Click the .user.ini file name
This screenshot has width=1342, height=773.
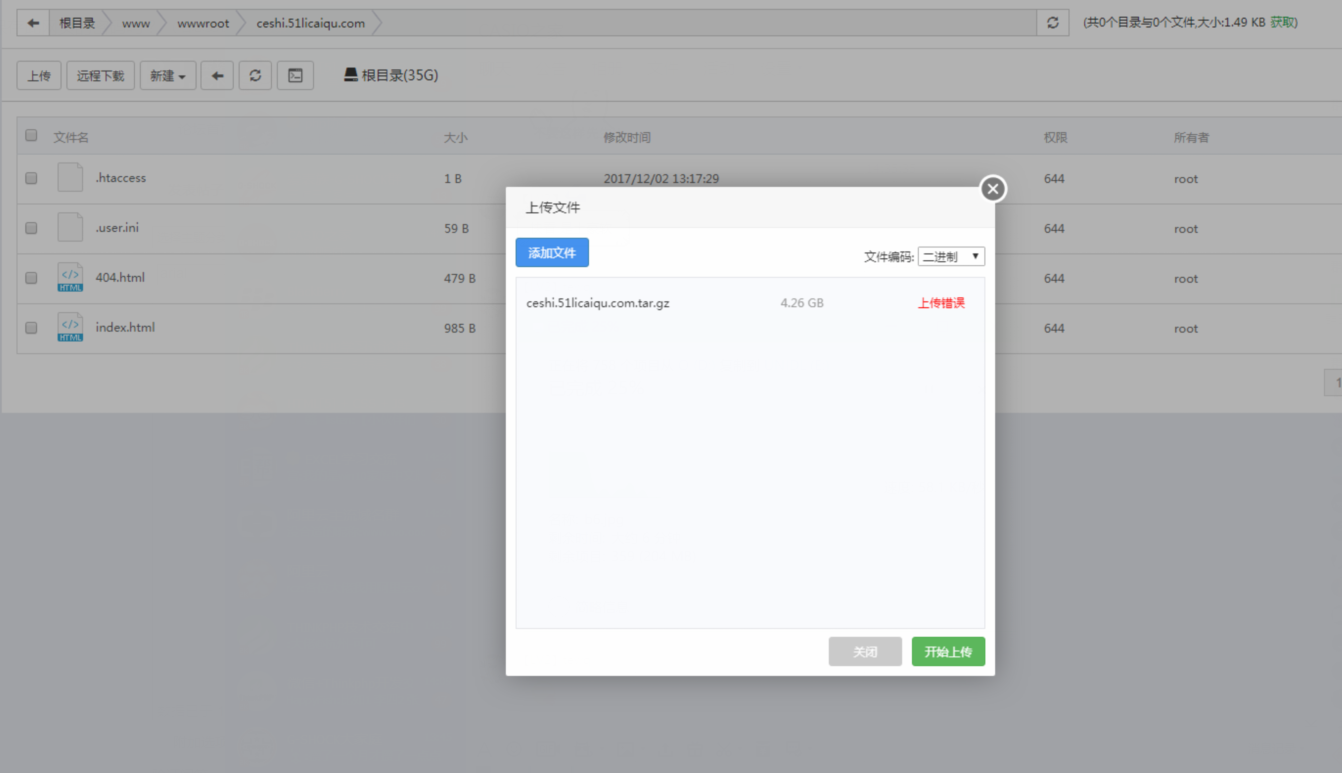pos(117,228)
